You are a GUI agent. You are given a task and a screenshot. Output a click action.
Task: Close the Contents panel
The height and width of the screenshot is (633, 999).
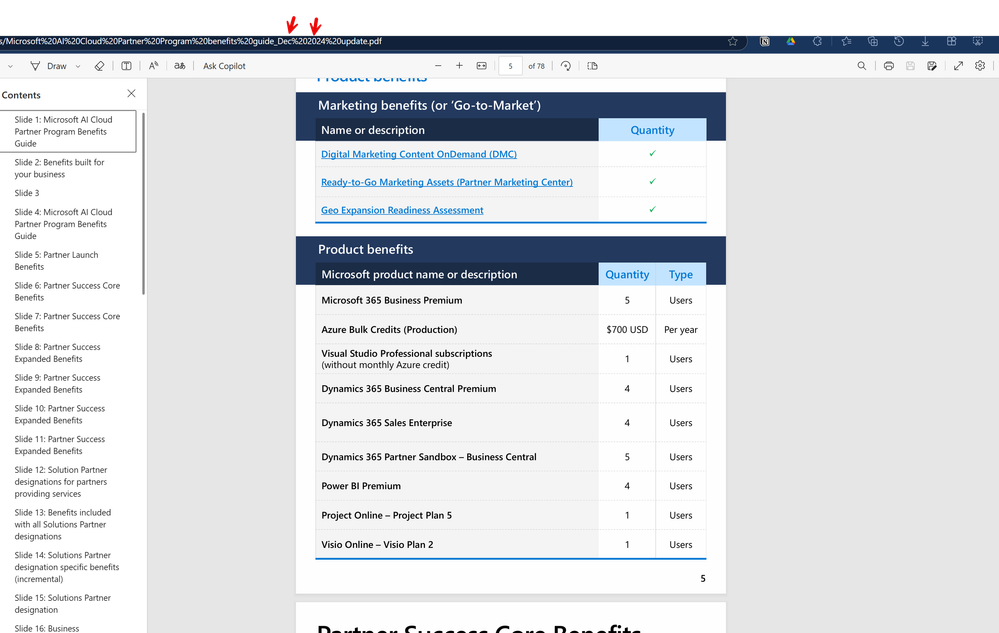coord(131,94)
